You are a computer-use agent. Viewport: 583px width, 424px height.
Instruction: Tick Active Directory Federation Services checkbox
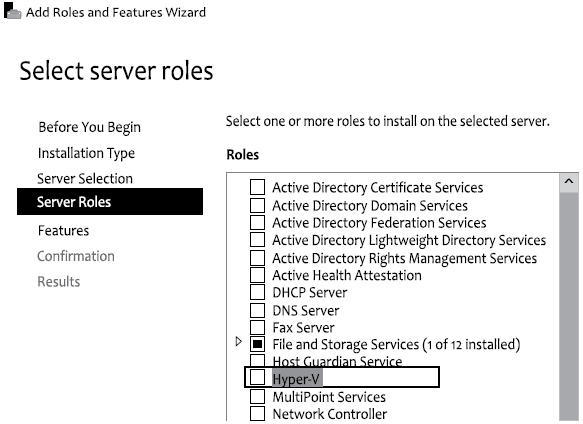pos(257,222)
